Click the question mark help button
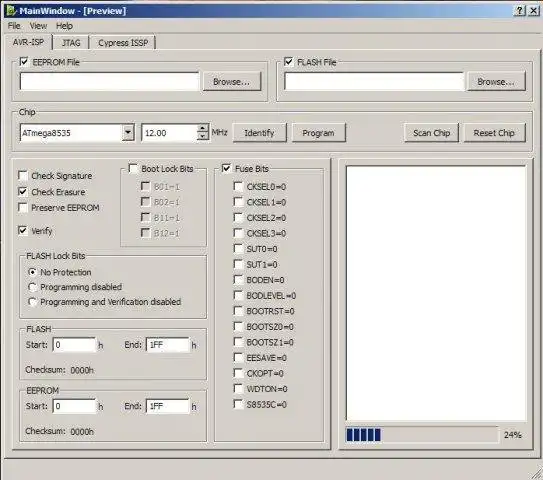The width and height of the screenshot is (543, 480). click(x=519, y=10)
